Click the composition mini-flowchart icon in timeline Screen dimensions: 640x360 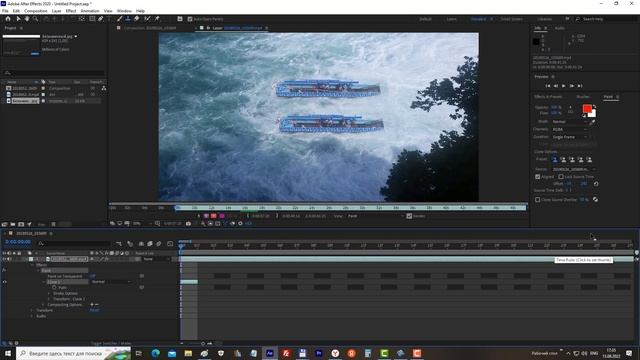coord(119,244)
